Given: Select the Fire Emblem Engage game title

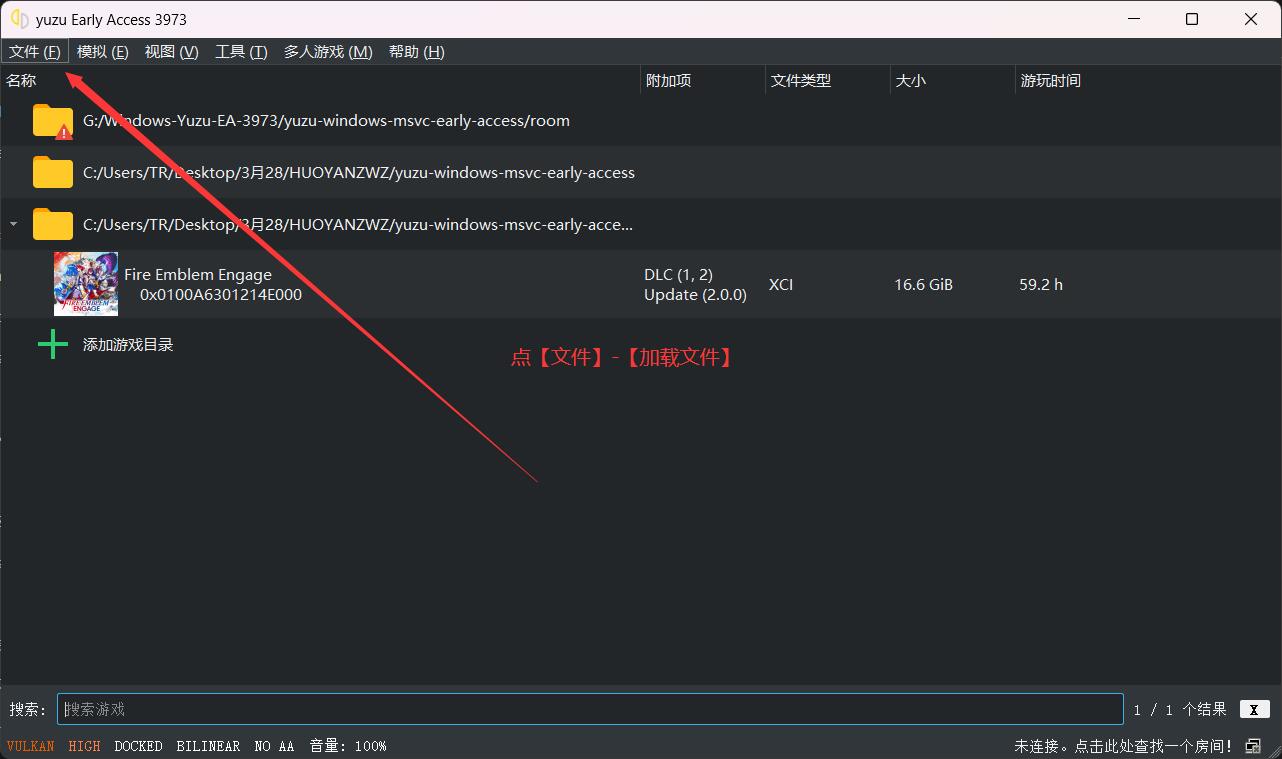Looking at the screenshot, I should pyautogui.click(x=198, y=274).
